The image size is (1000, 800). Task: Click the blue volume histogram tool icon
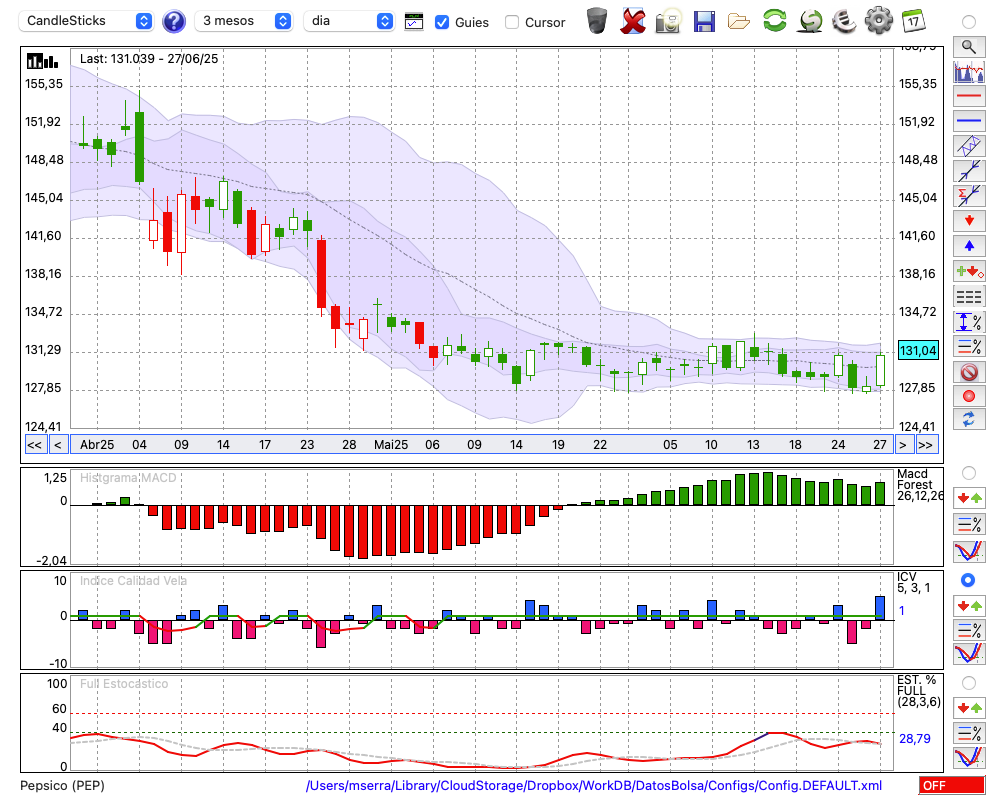coord(969,71)
